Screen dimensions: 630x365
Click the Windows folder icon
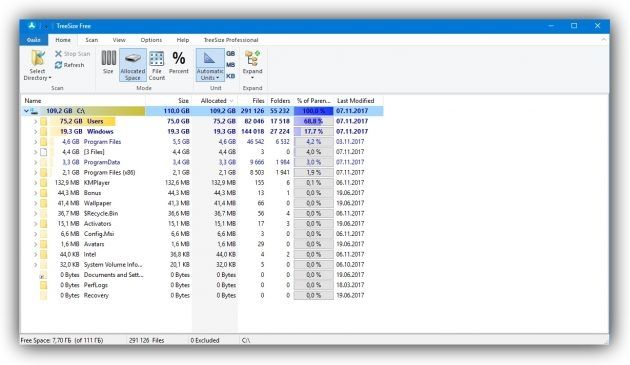click(43, 131)
